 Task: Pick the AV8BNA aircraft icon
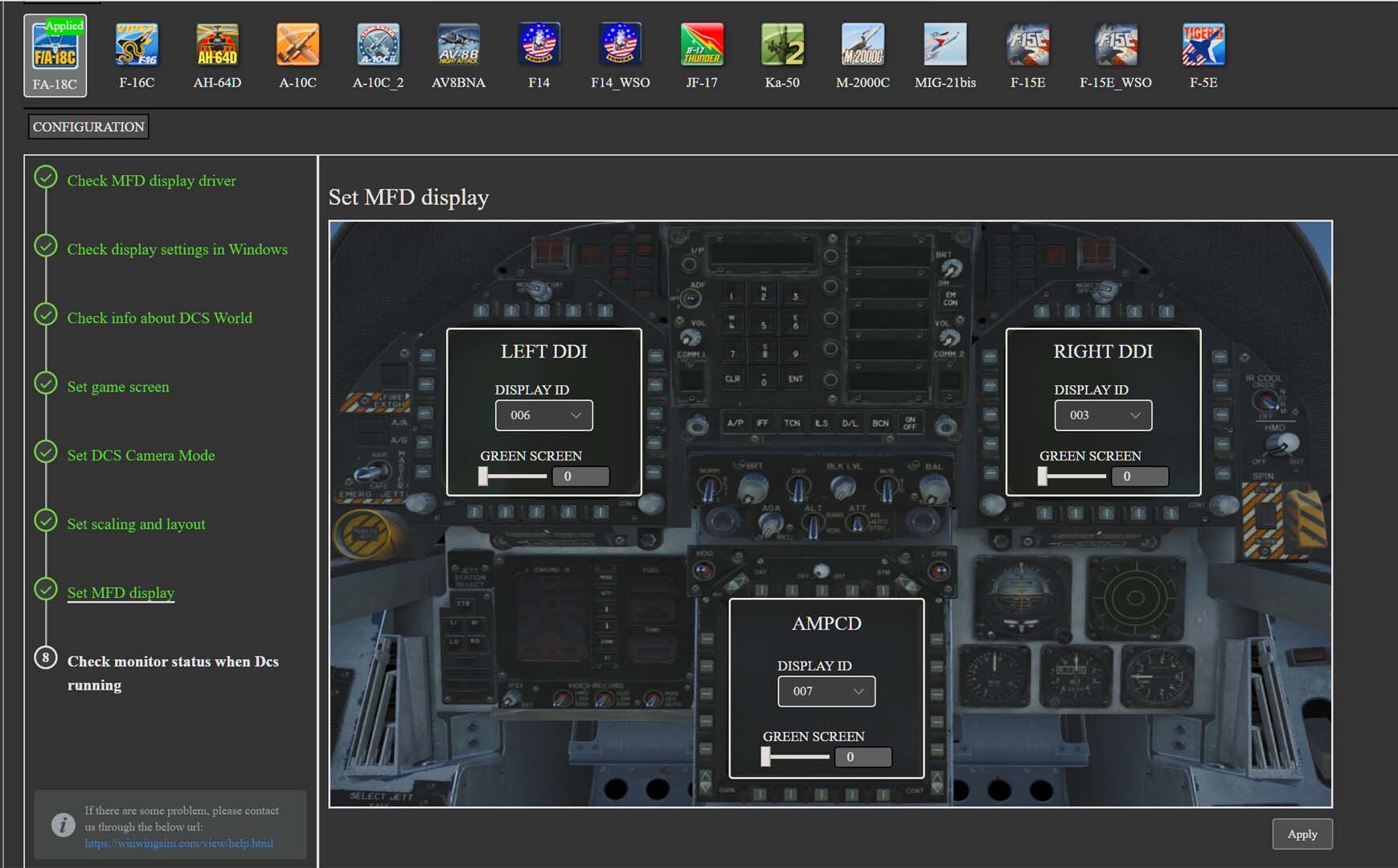458,45
